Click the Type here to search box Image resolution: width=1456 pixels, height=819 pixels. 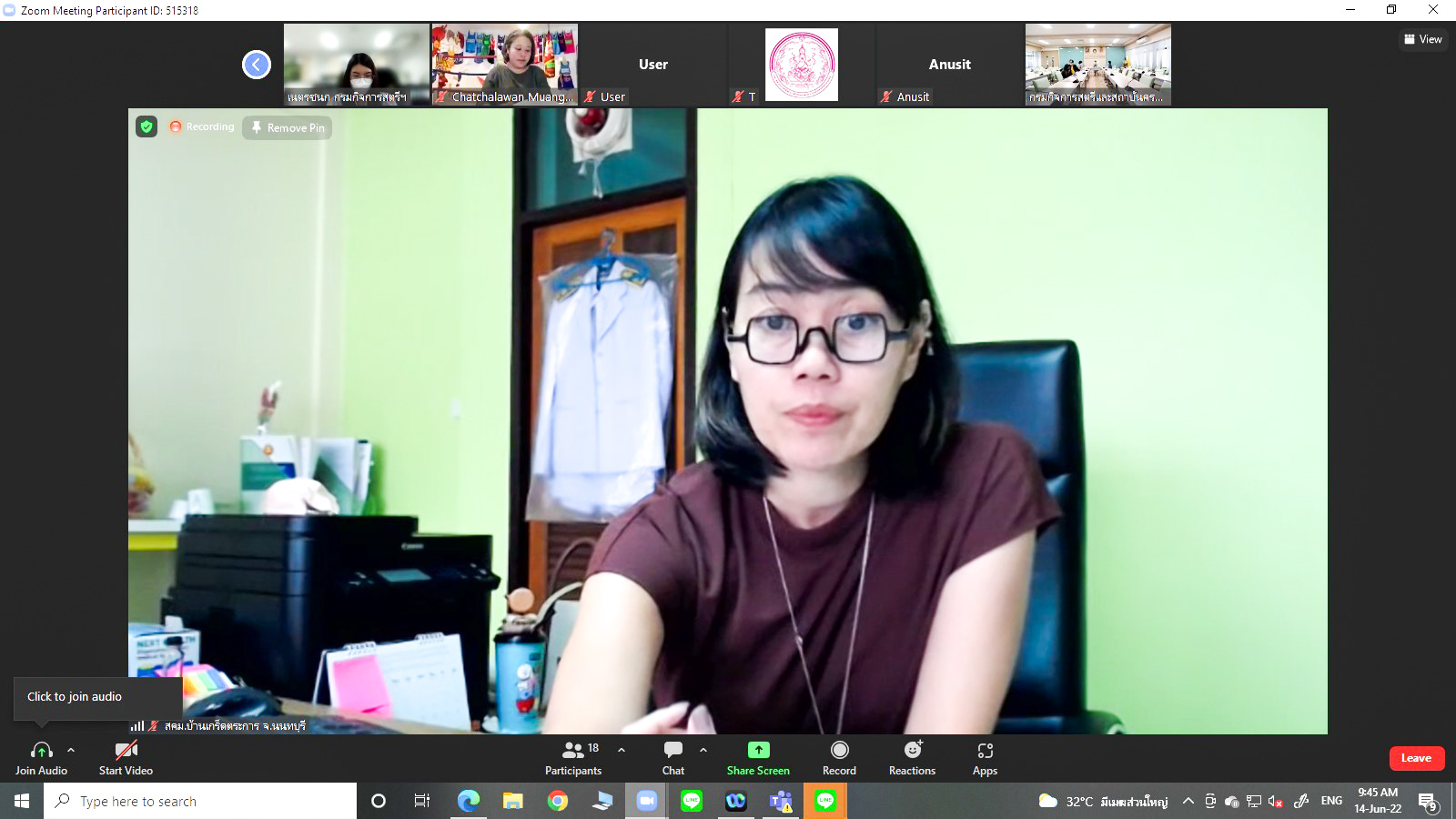click(200, 801)
